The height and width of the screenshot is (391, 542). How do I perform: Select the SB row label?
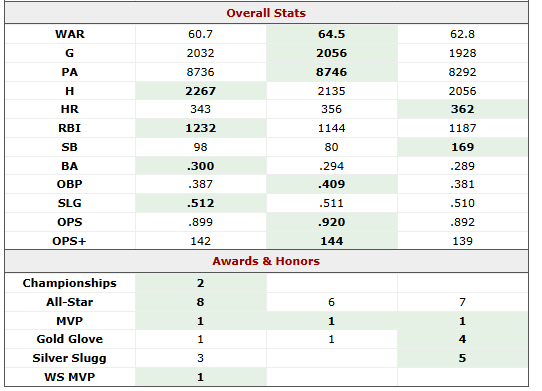point(70,147)
